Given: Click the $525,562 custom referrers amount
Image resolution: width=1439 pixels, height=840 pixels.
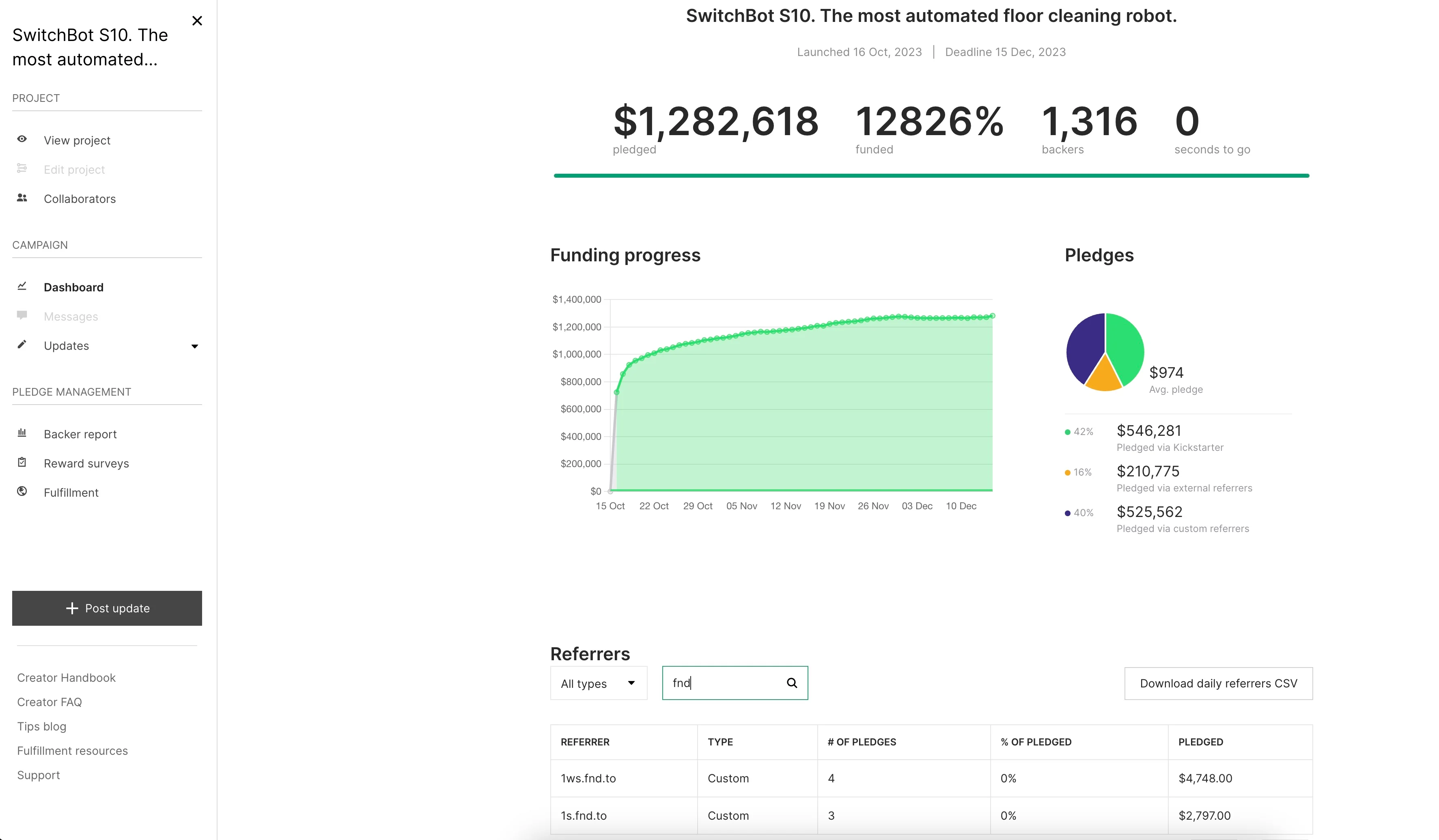Looking at the screenshot, I should click(x=1149, y=512).
